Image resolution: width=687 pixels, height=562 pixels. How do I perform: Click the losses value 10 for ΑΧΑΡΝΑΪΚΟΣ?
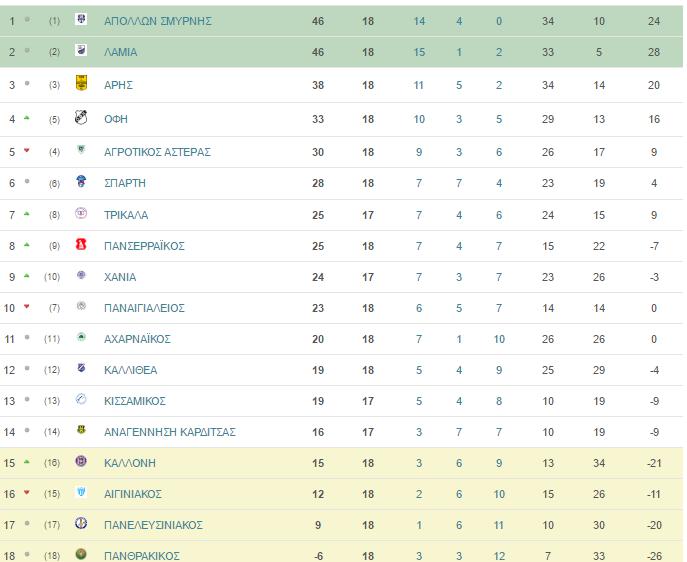pos(499,339)
